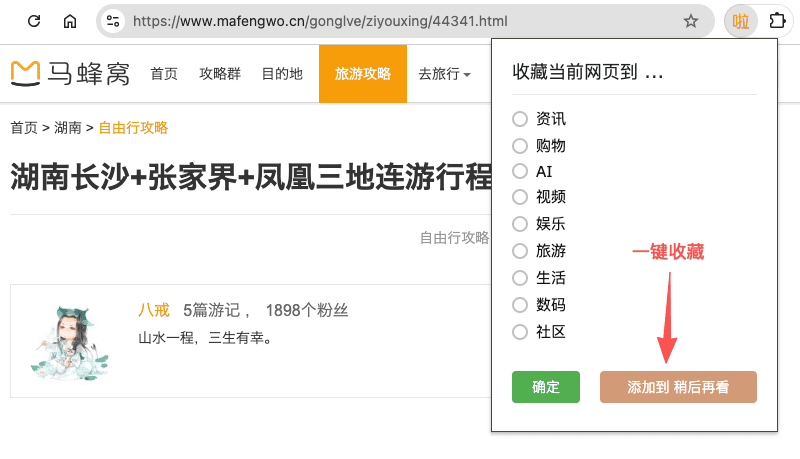Click the 啦 bookmark extension icon
Viewport: 800px width, 459px height.
click(x=741, y=21)
